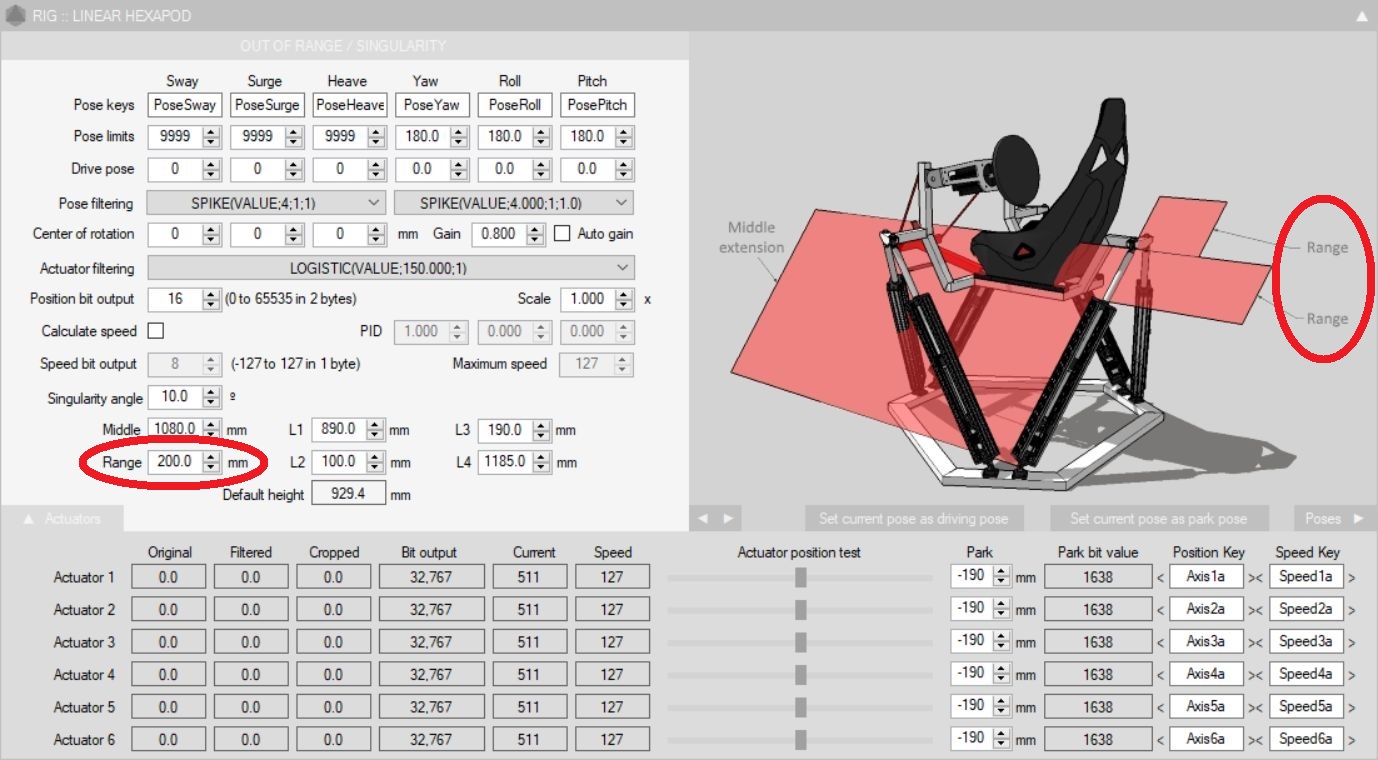Click the hexapod app icon in title bar
This screenshot has width=1378, height=760.
16,15
